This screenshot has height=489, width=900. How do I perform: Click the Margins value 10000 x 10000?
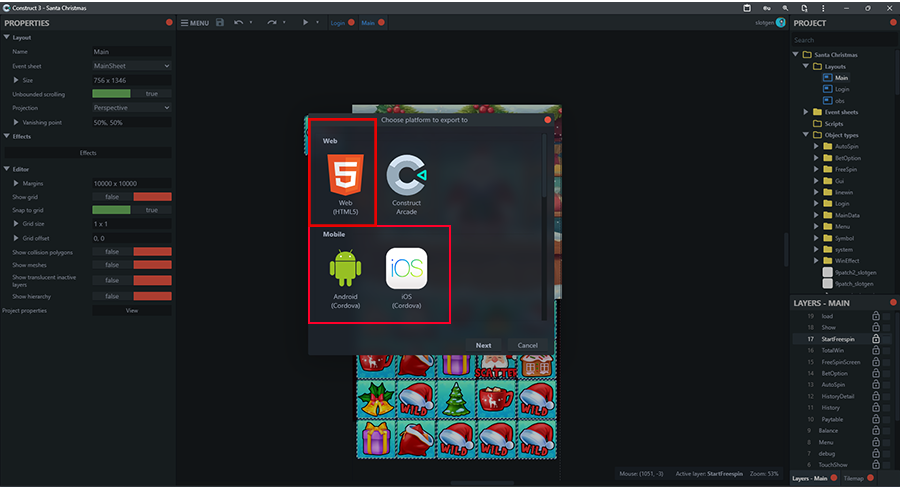click(x=131, y=184)
